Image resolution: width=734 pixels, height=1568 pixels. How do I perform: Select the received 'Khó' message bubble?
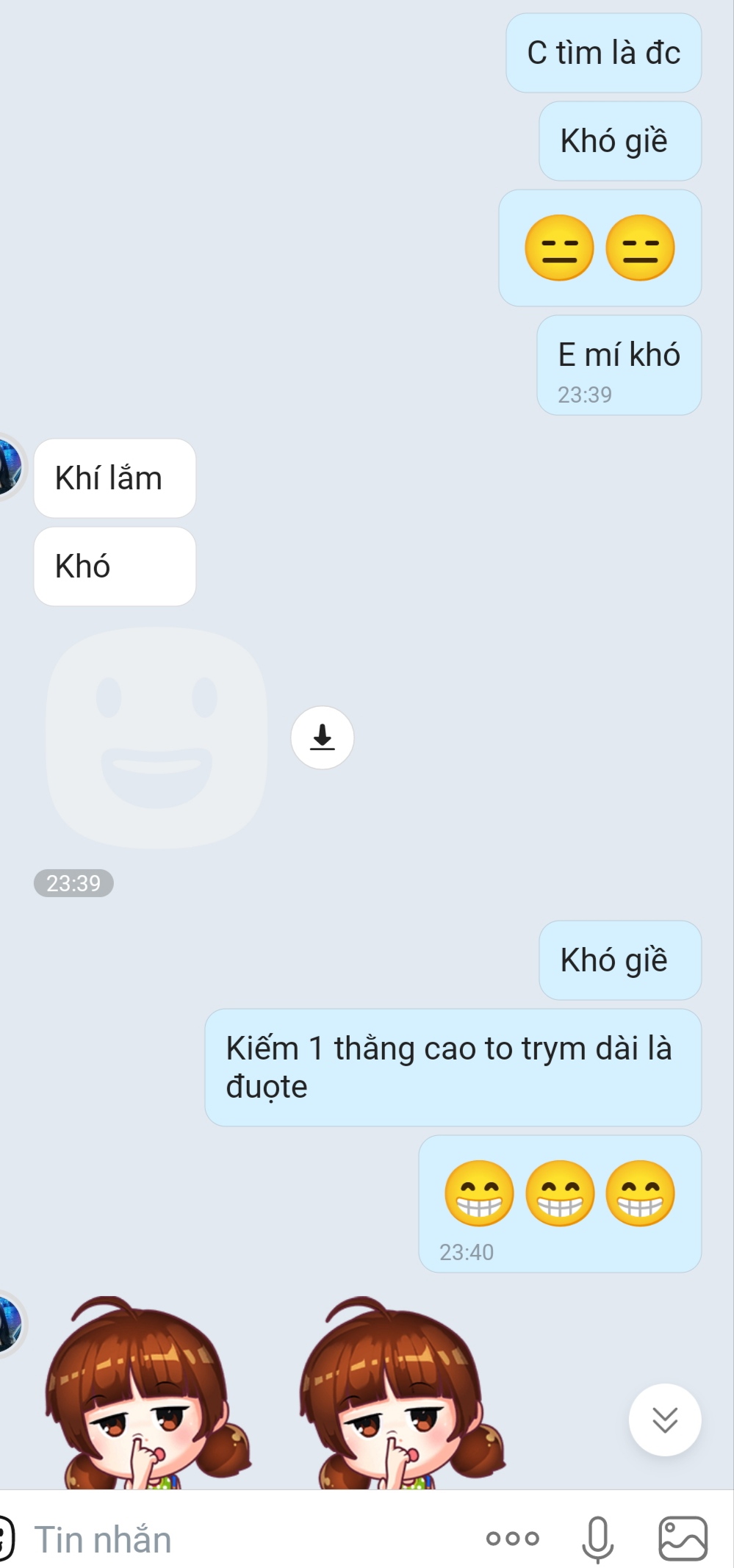[x=115, y=567]
